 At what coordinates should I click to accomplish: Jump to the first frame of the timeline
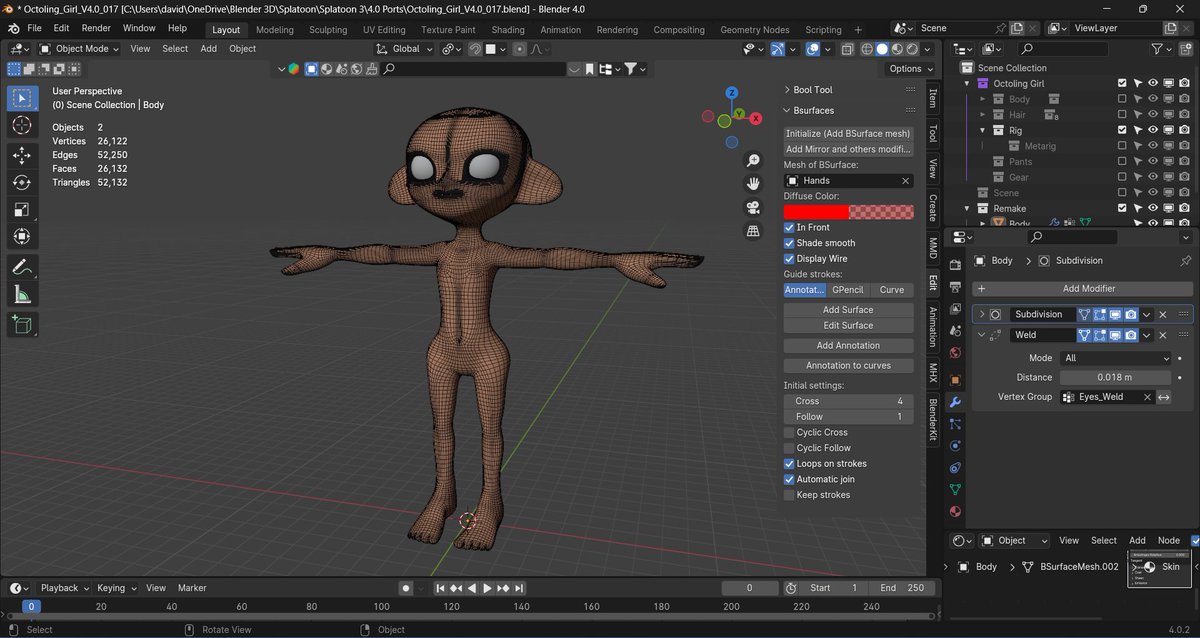[x=440, y=588]
